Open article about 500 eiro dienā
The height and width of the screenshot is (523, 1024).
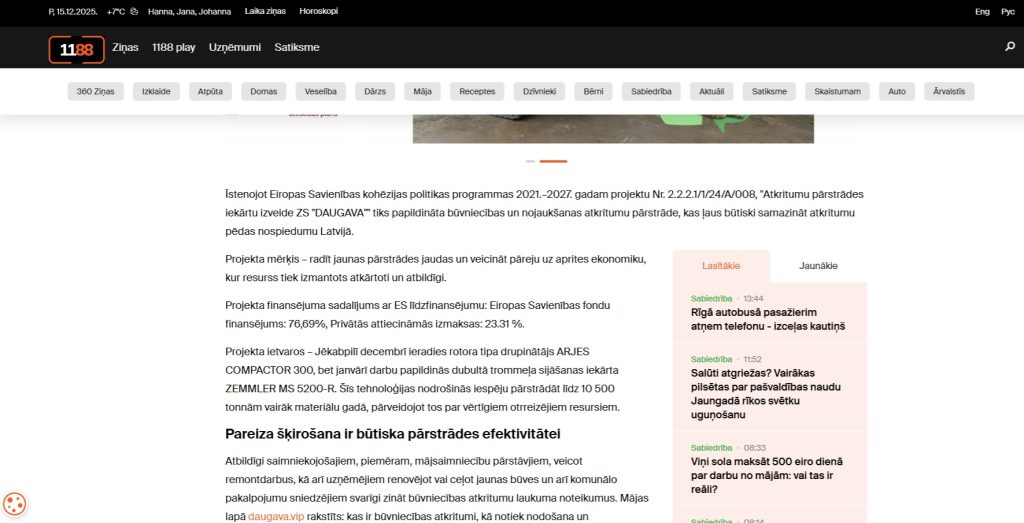pos(767,475)
